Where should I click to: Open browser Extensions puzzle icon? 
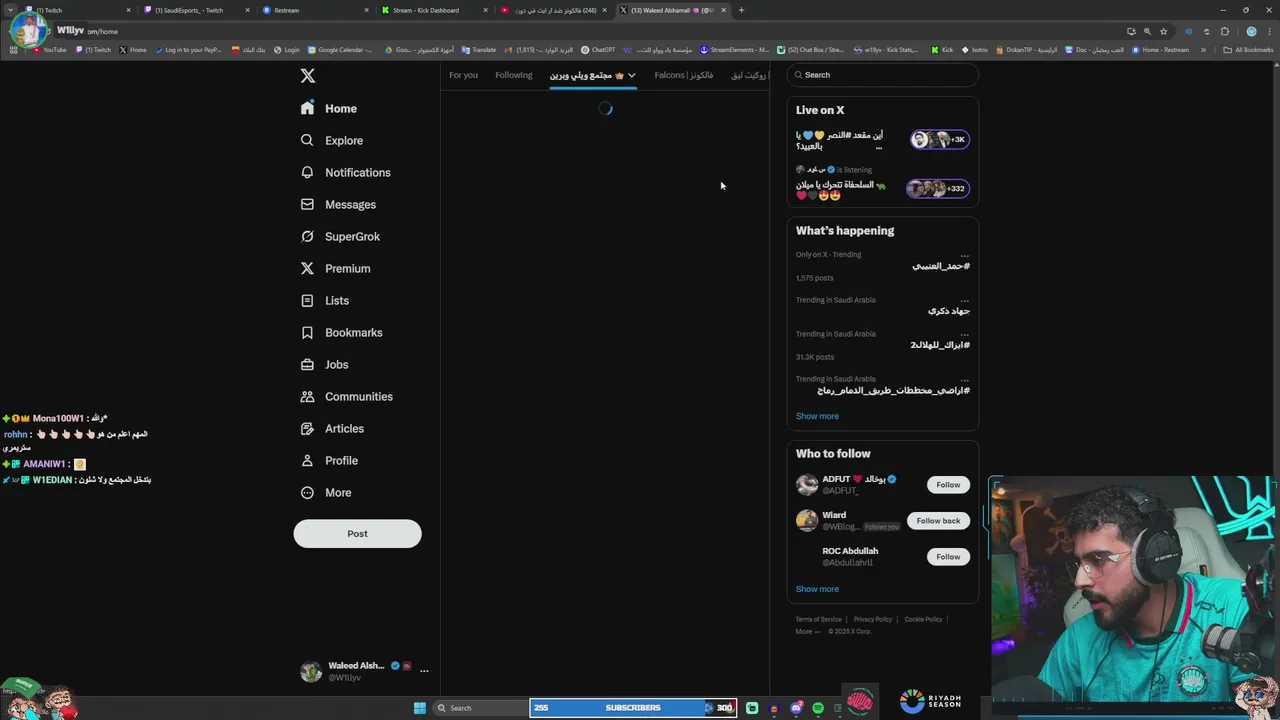point(1225,31)
